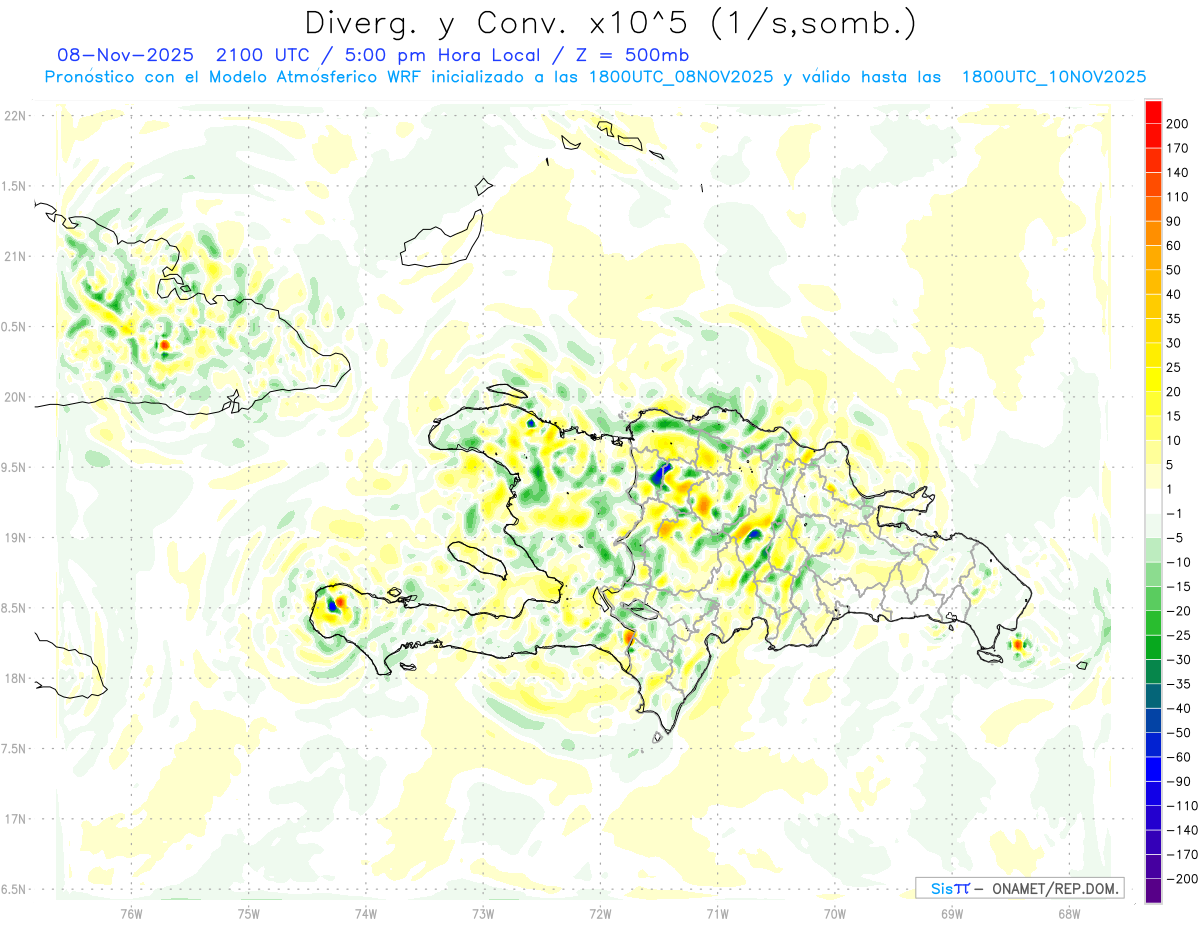This screenshot has height=927, width=1200.
Task: Click the '6.5N' latitude label
Action: point(12,889)
